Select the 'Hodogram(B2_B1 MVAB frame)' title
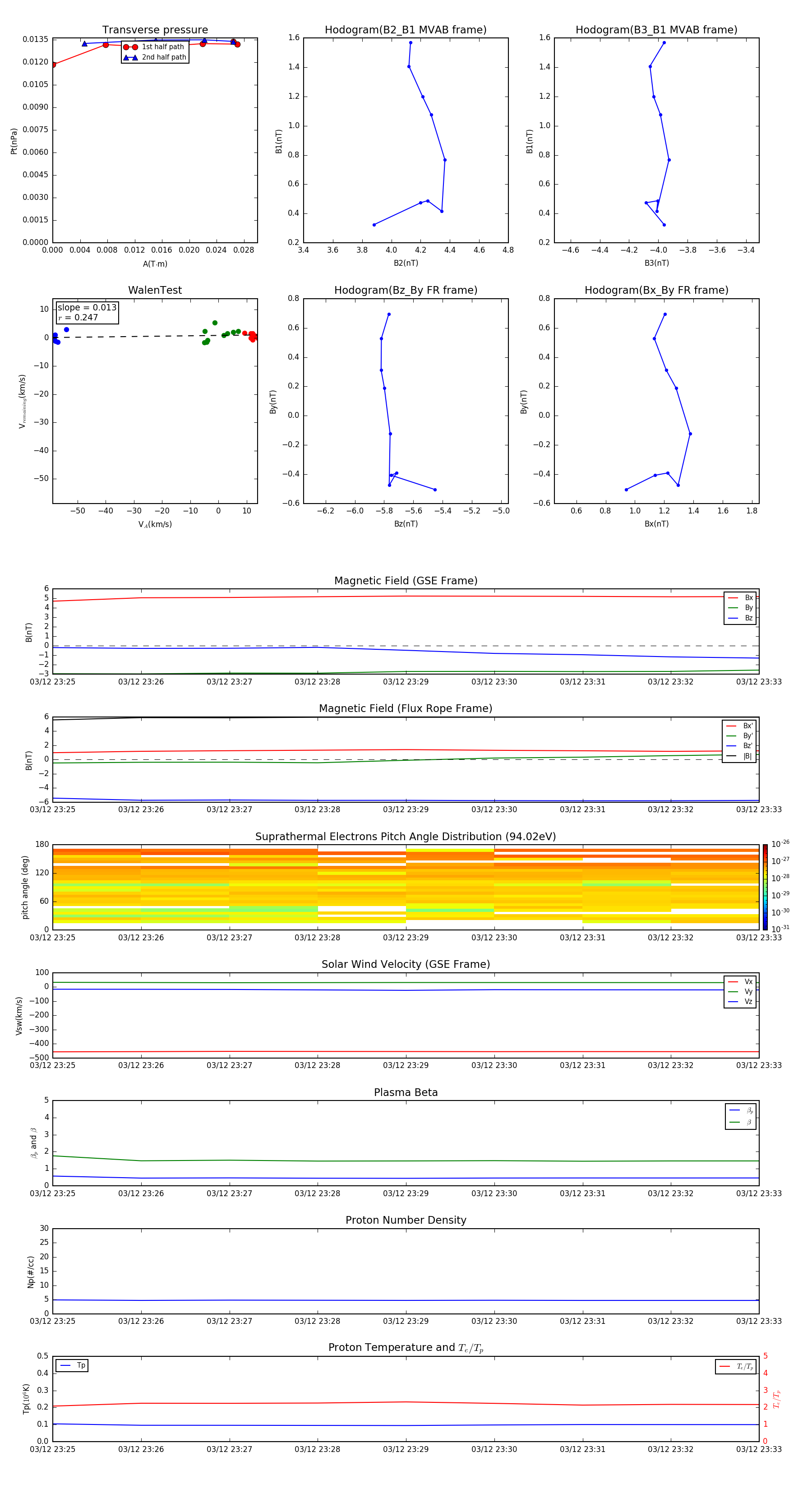Viewport: 812px width, 1489px height. 405,30
